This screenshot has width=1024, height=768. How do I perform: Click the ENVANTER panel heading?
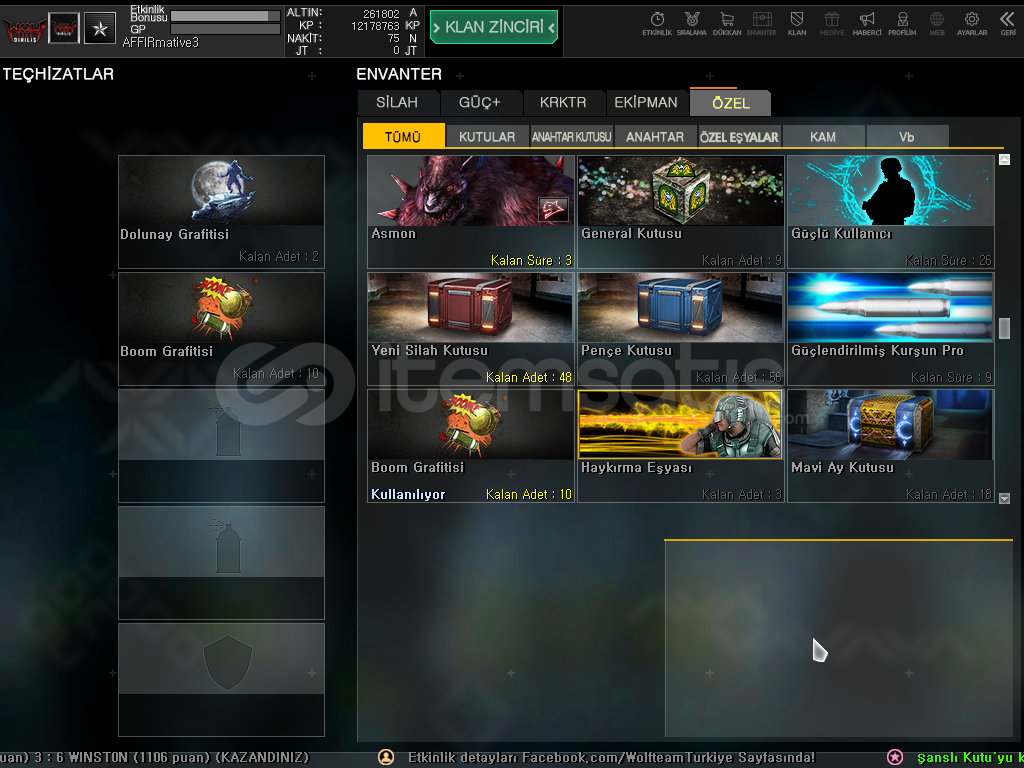coord(399,74)
